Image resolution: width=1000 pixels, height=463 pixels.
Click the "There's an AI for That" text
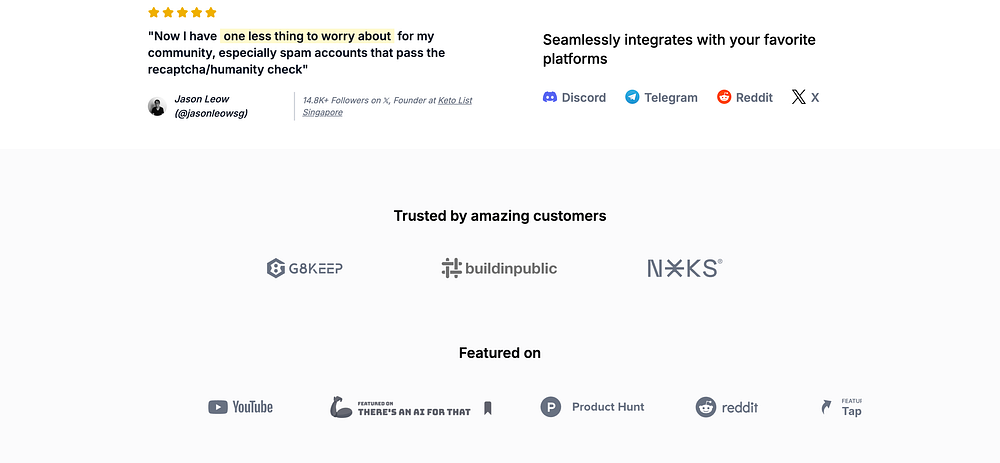click(414, 411)
